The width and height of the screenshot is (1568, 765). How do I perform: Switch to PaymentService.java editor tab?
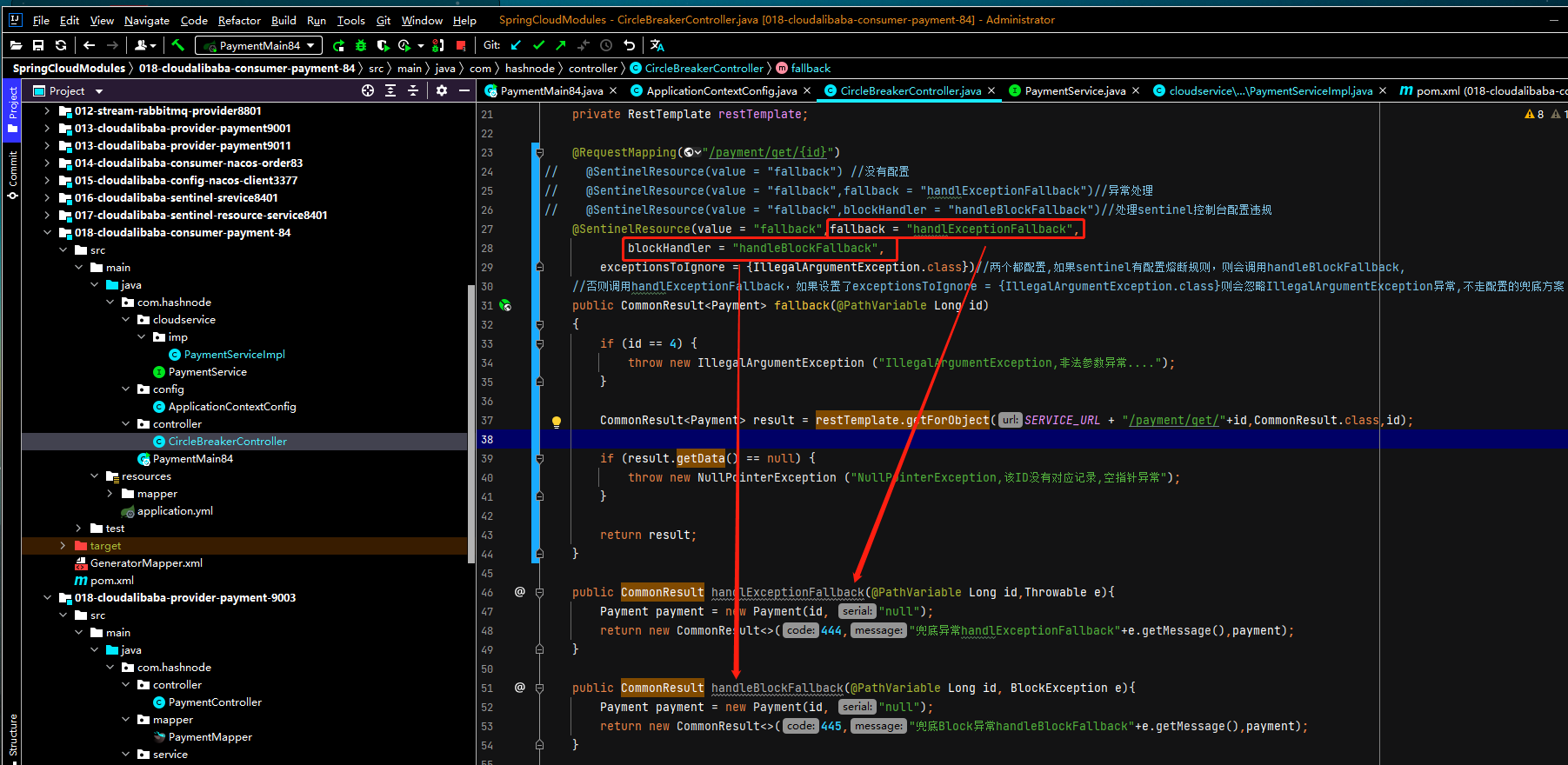1075,90
